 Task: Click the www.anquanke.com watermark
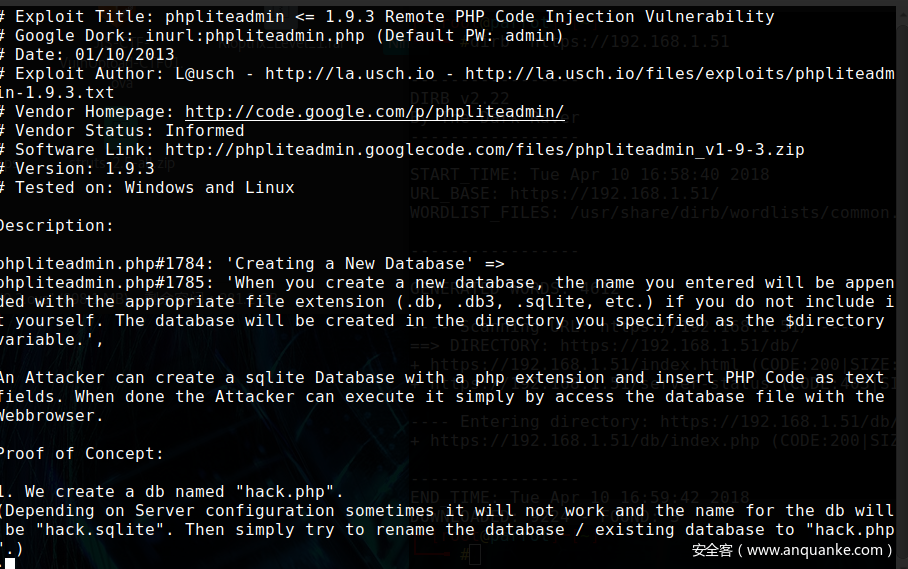(790, 550)
